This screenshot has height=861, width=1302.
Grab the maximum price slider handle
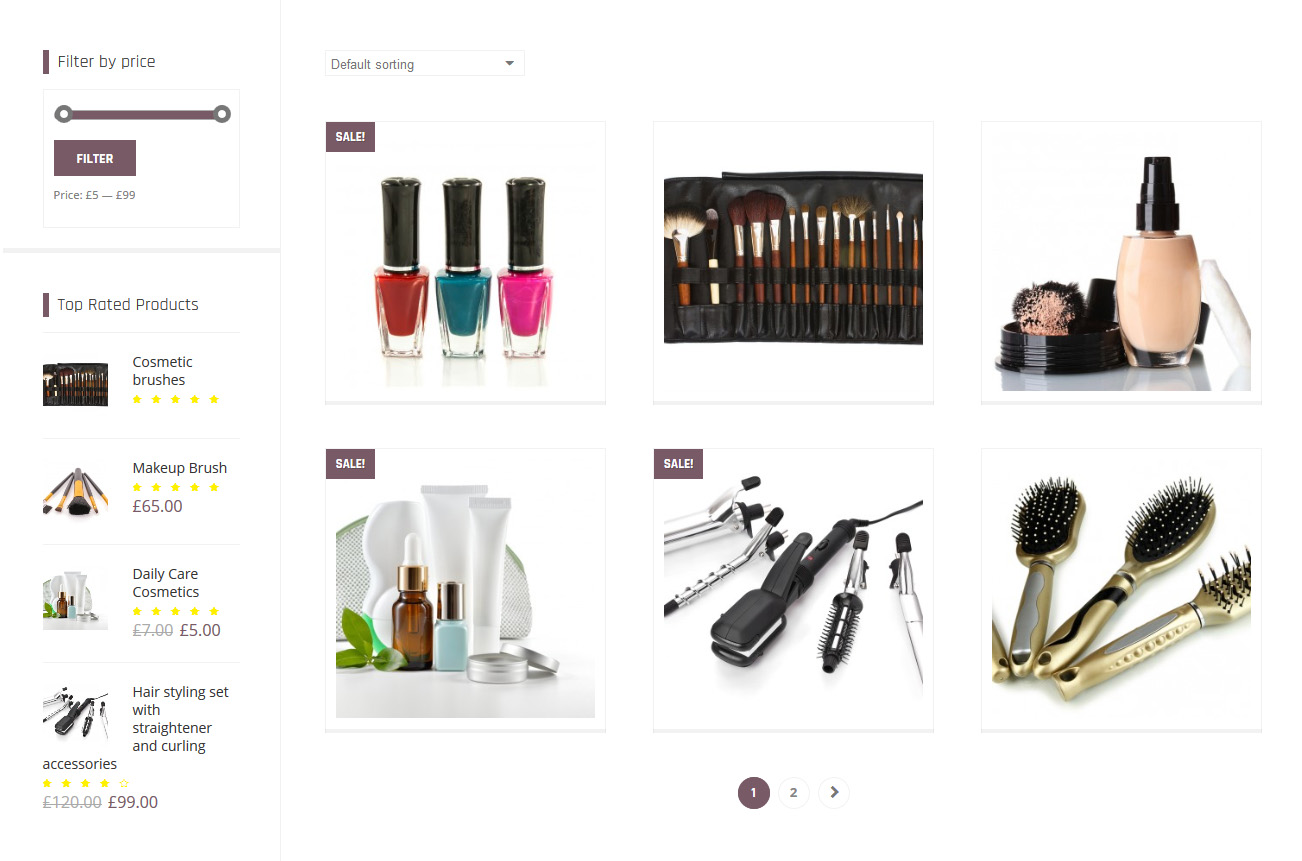coord(222,114)
